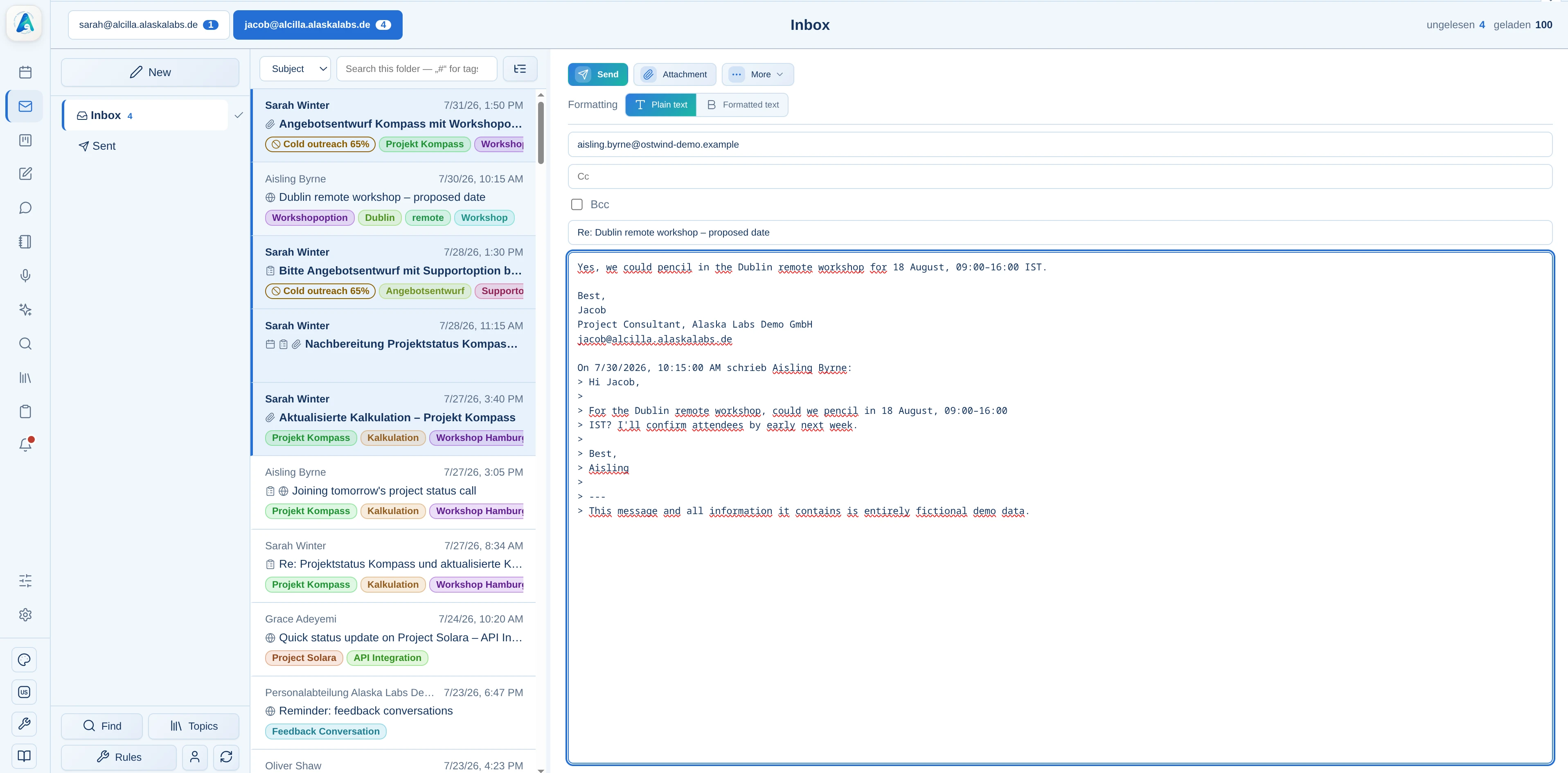Open the clipboard icon in sidebar
This screenshot has width=1568, height=773.
coord(25,412)
